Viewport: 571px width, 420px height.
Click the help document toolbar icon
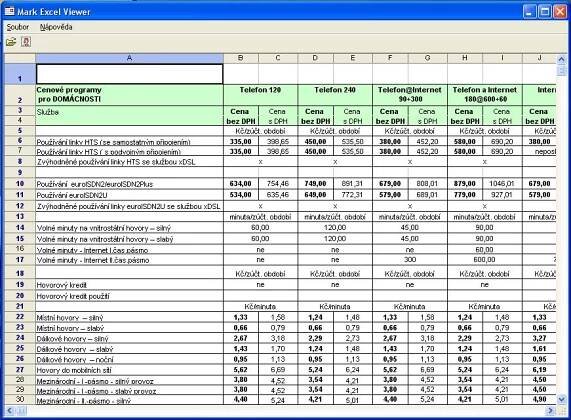tap(26, 42)
